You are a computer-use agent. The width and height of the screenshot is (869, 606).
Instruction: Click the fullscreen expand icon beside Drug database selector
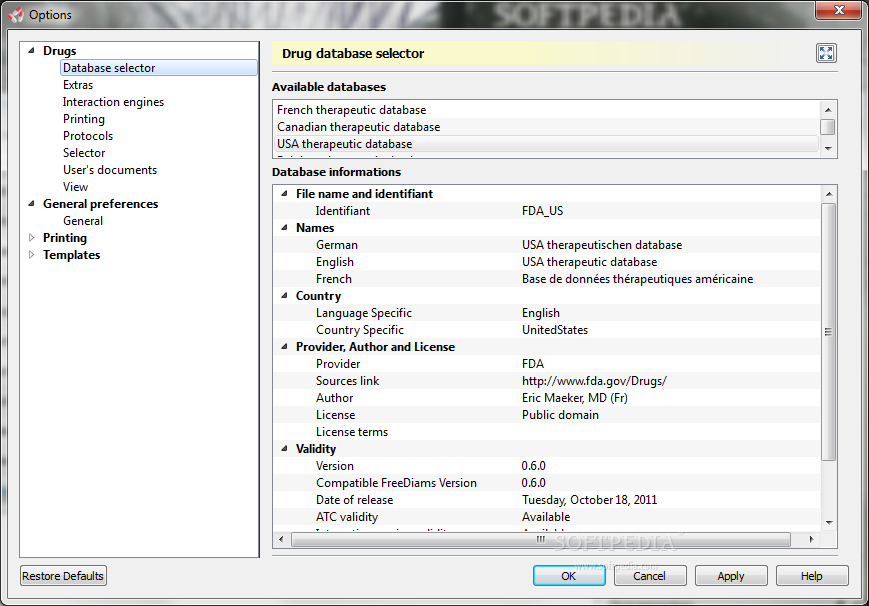pyautogui.click(x=826, y=53)
